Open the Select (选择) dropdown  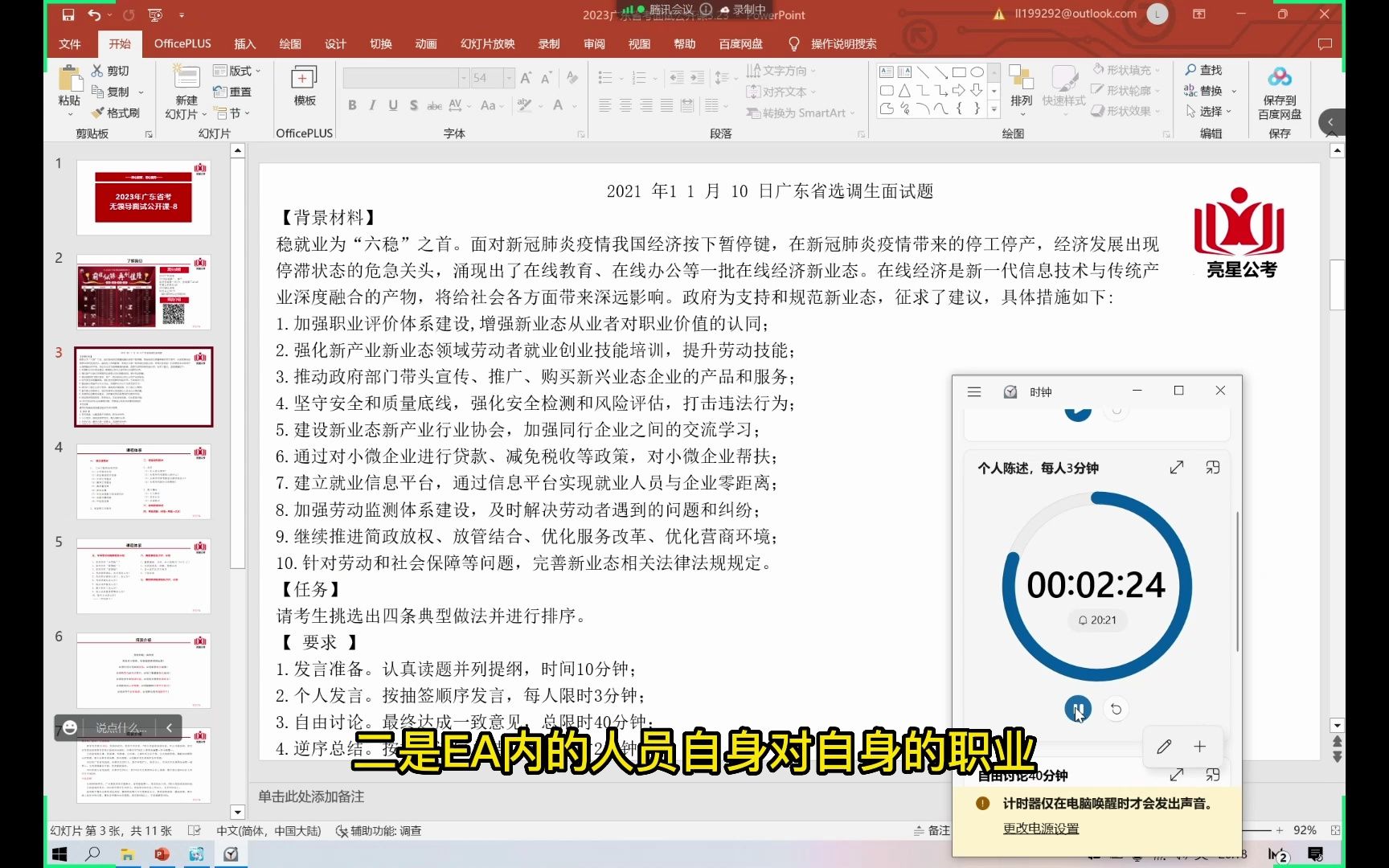click(x=1211, y=112)
